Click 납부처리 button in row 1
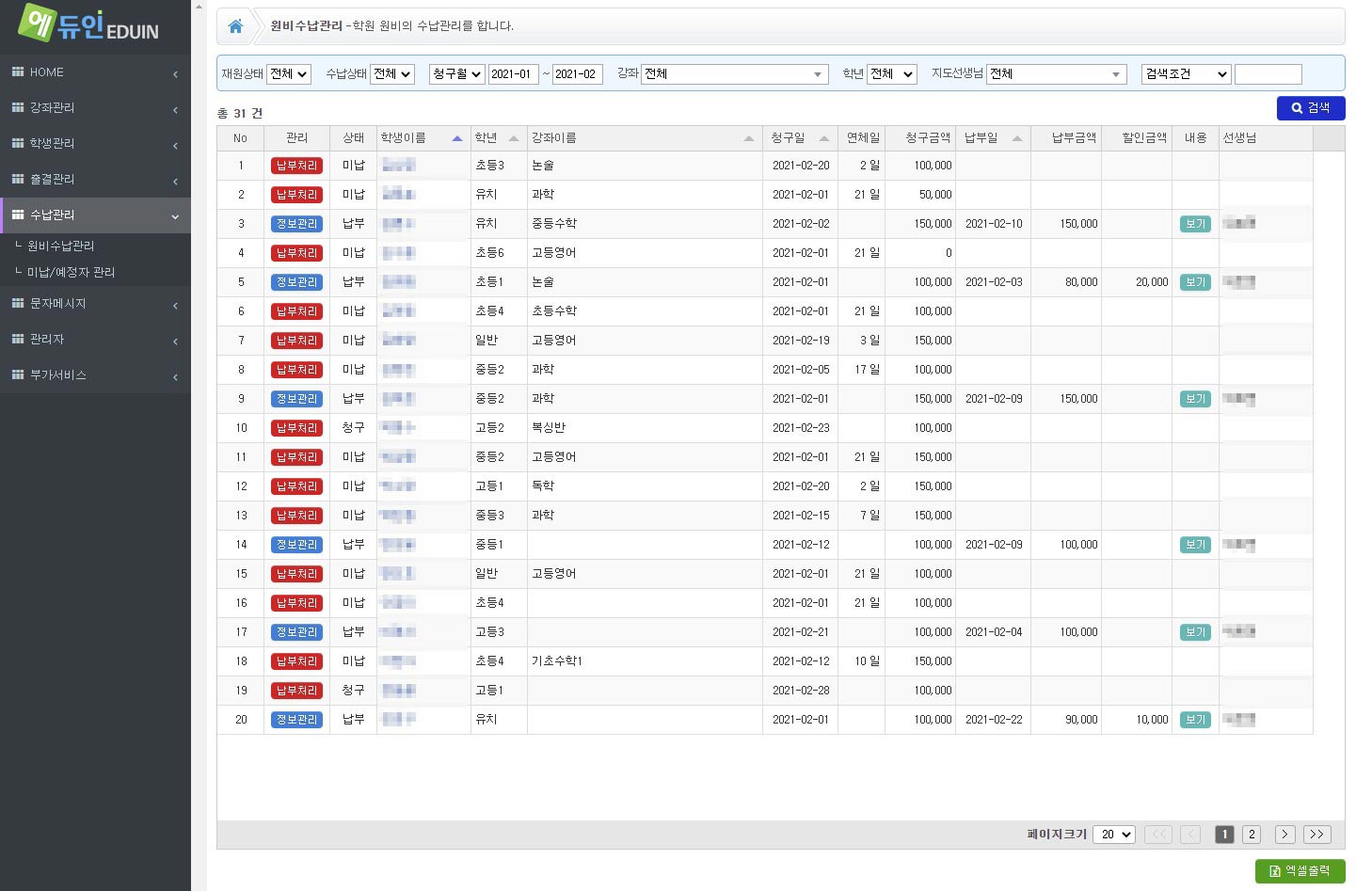The image size is (1372, 891). [296, 166]
